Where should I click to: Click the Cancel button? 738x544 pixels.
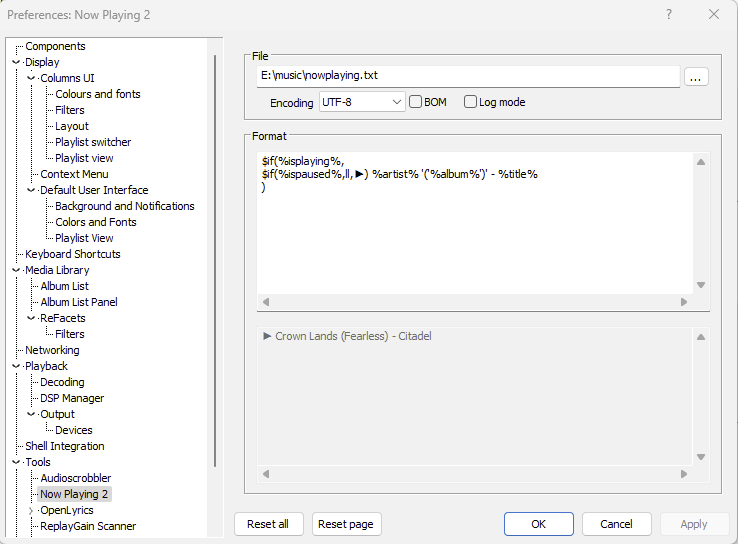(617, 524)
